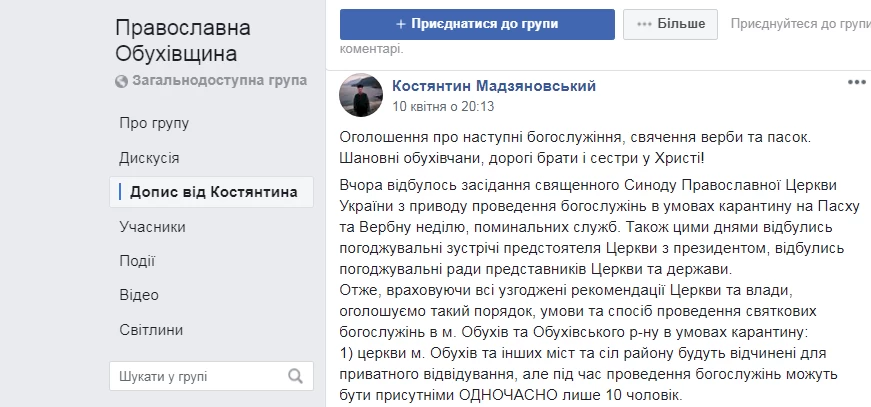The image size is (871, 407).
Task: Click the Загальнодоступна група privacy label
Action: [x=219, y=81]
